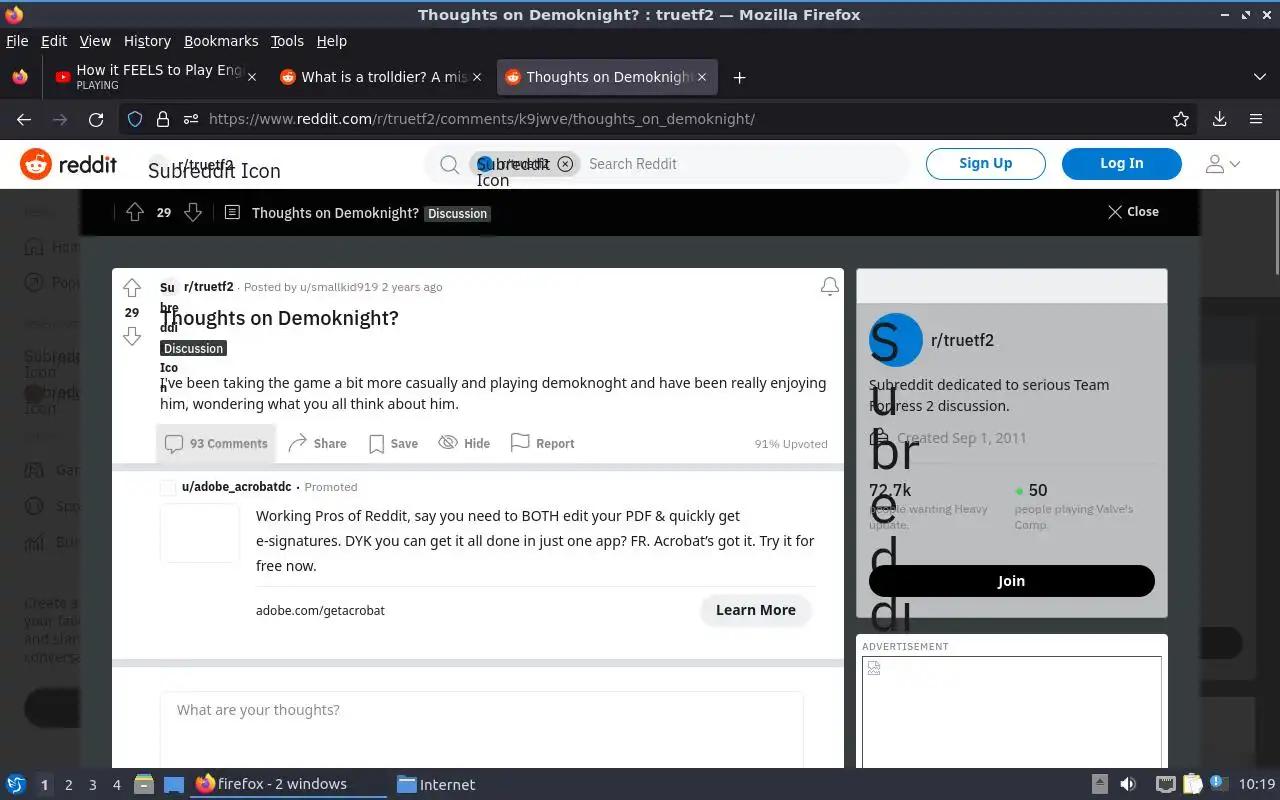This screenshot has height=800, width=1280.
Task: Switch to workspace 2 in taskbar
Action: [x=68, y=785]
